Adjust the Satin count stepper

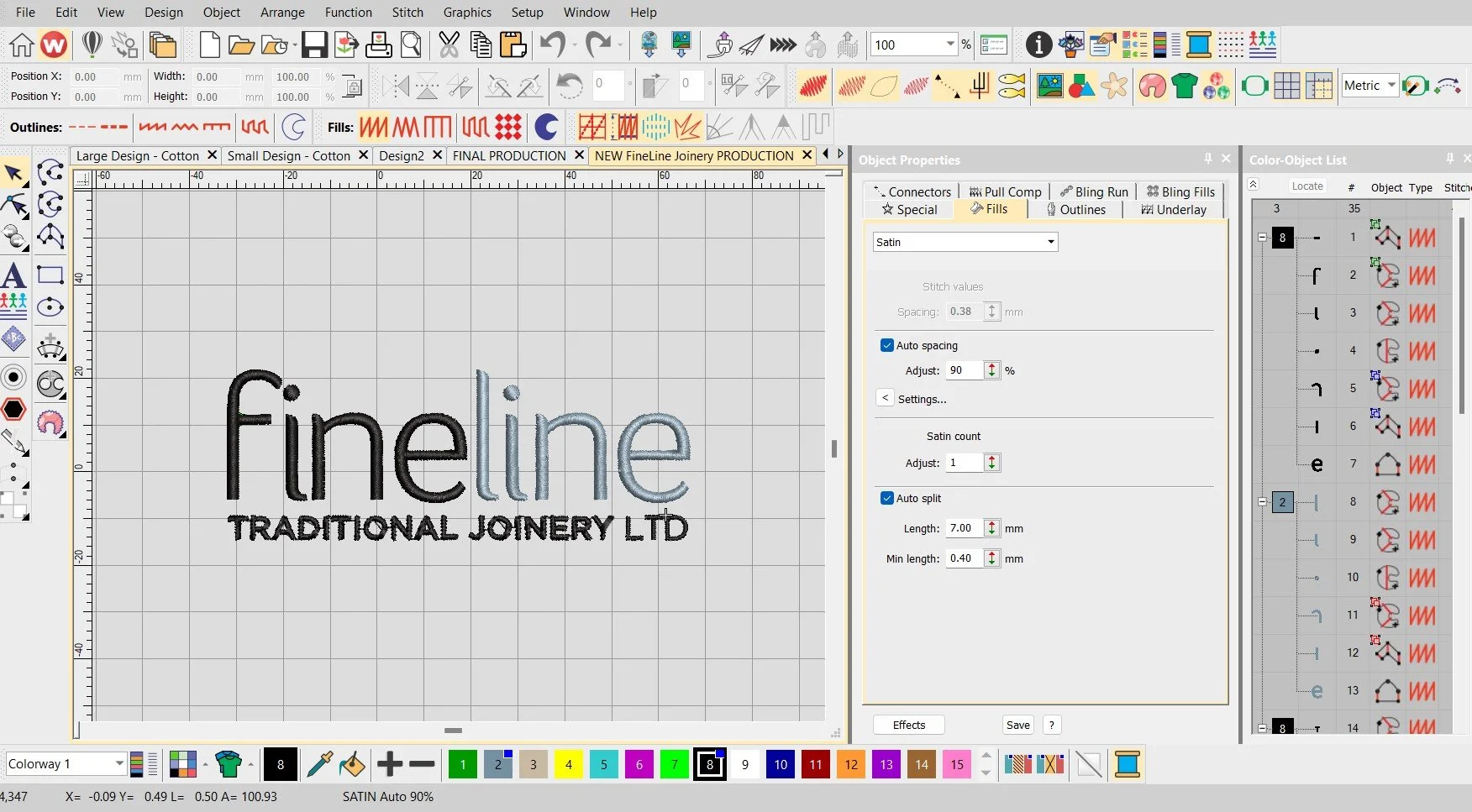[992, 463]
